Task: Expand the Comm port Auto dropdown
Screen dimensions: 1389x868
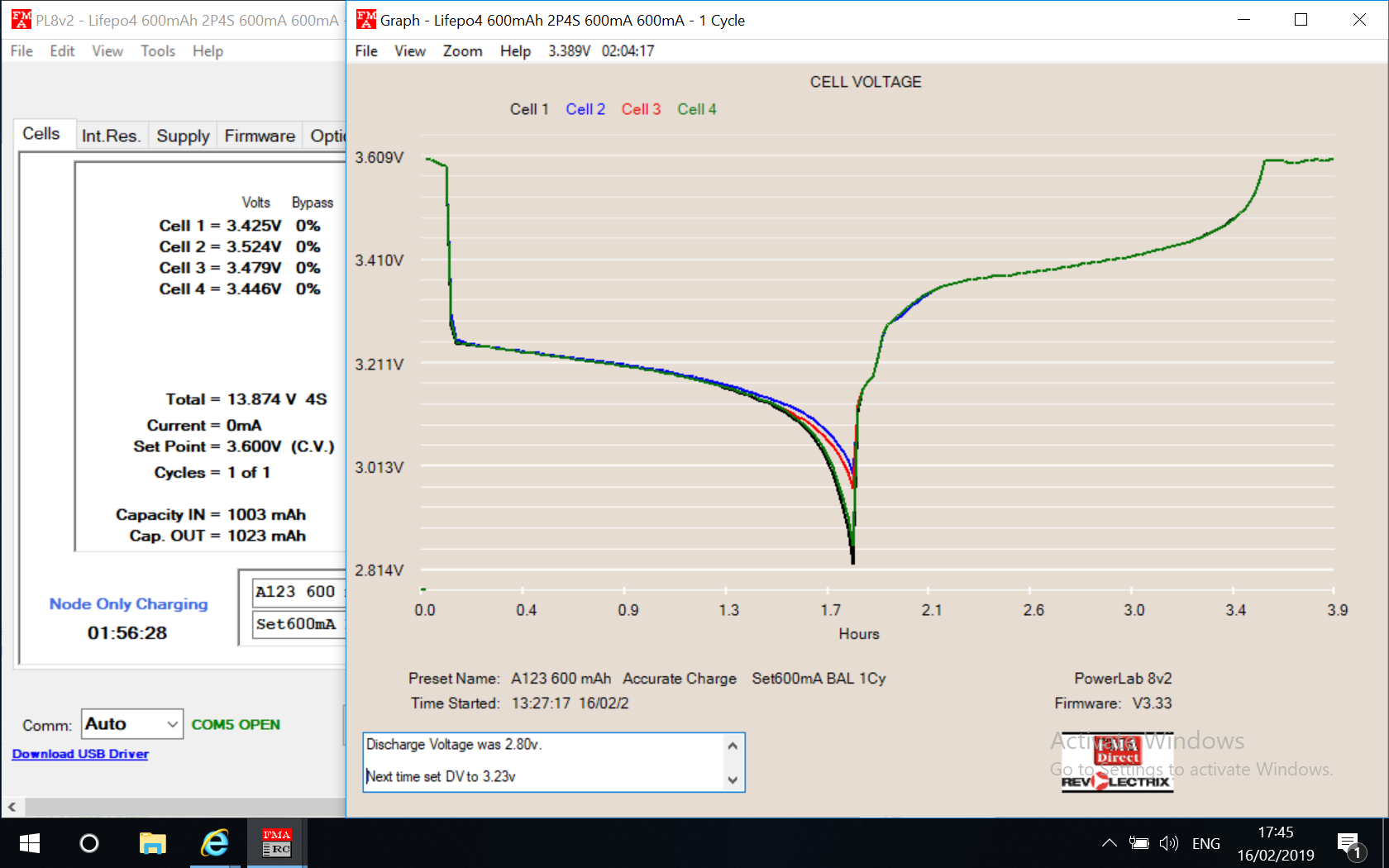Action: 172,725
